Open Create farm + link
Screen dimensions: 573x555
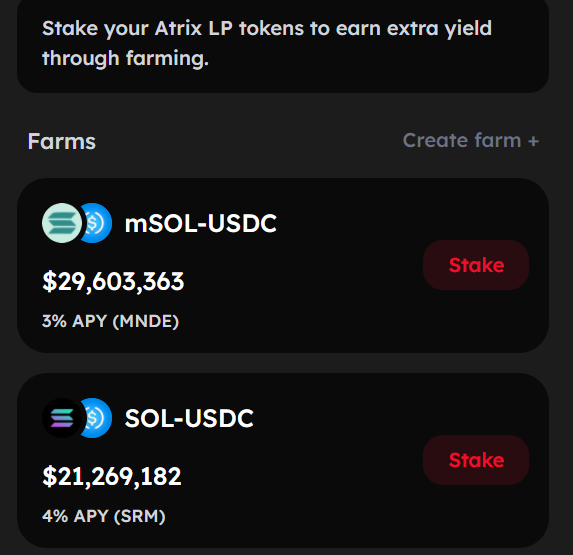471,141
